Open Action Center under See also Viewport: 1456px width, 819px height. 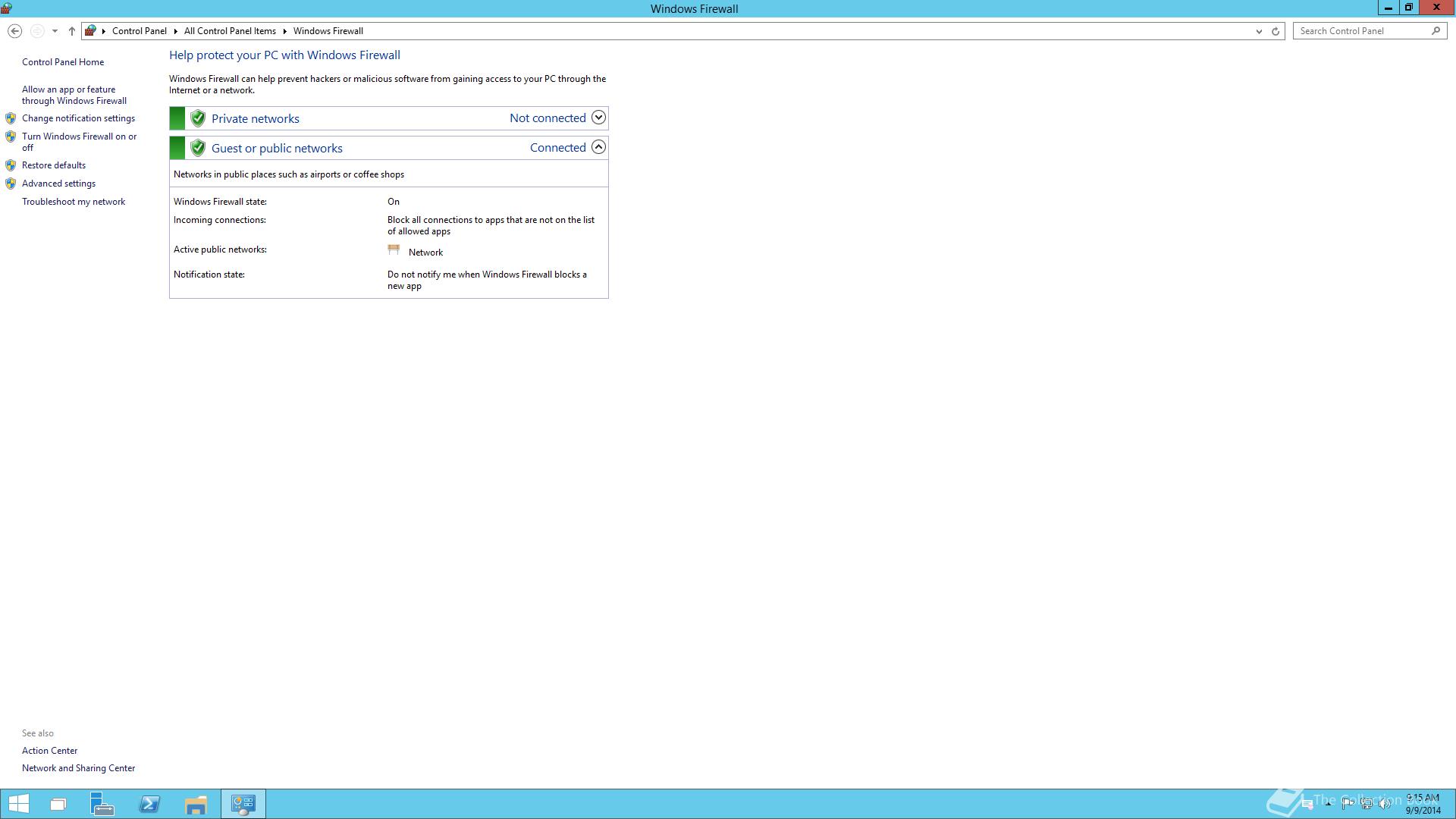[49, 751]
